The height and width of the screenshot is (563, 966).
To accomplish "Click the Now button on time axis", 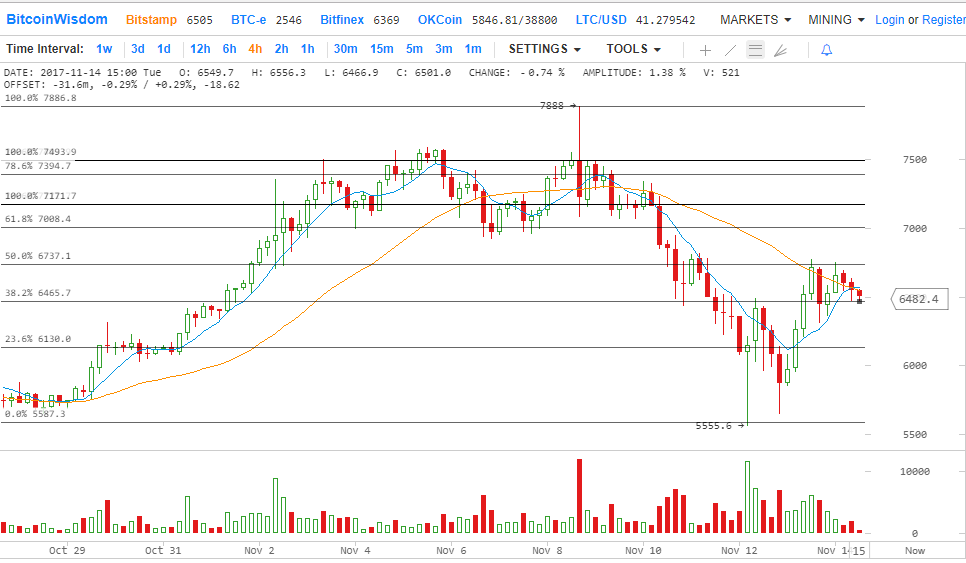I will pos(914,550).
